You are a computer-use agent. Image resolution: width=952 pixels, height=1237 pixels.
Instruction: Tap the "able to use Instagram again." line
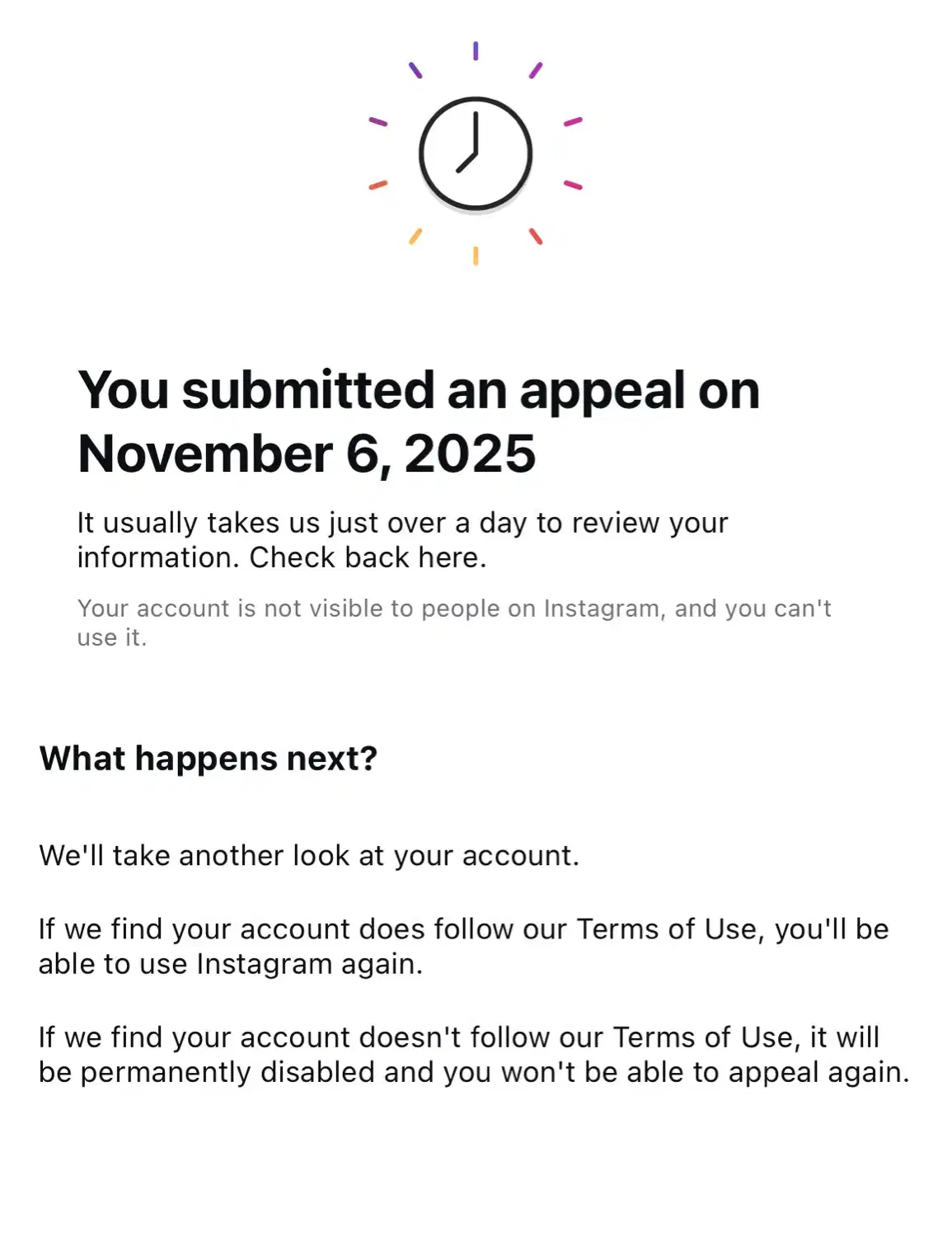tap(231, 963)
